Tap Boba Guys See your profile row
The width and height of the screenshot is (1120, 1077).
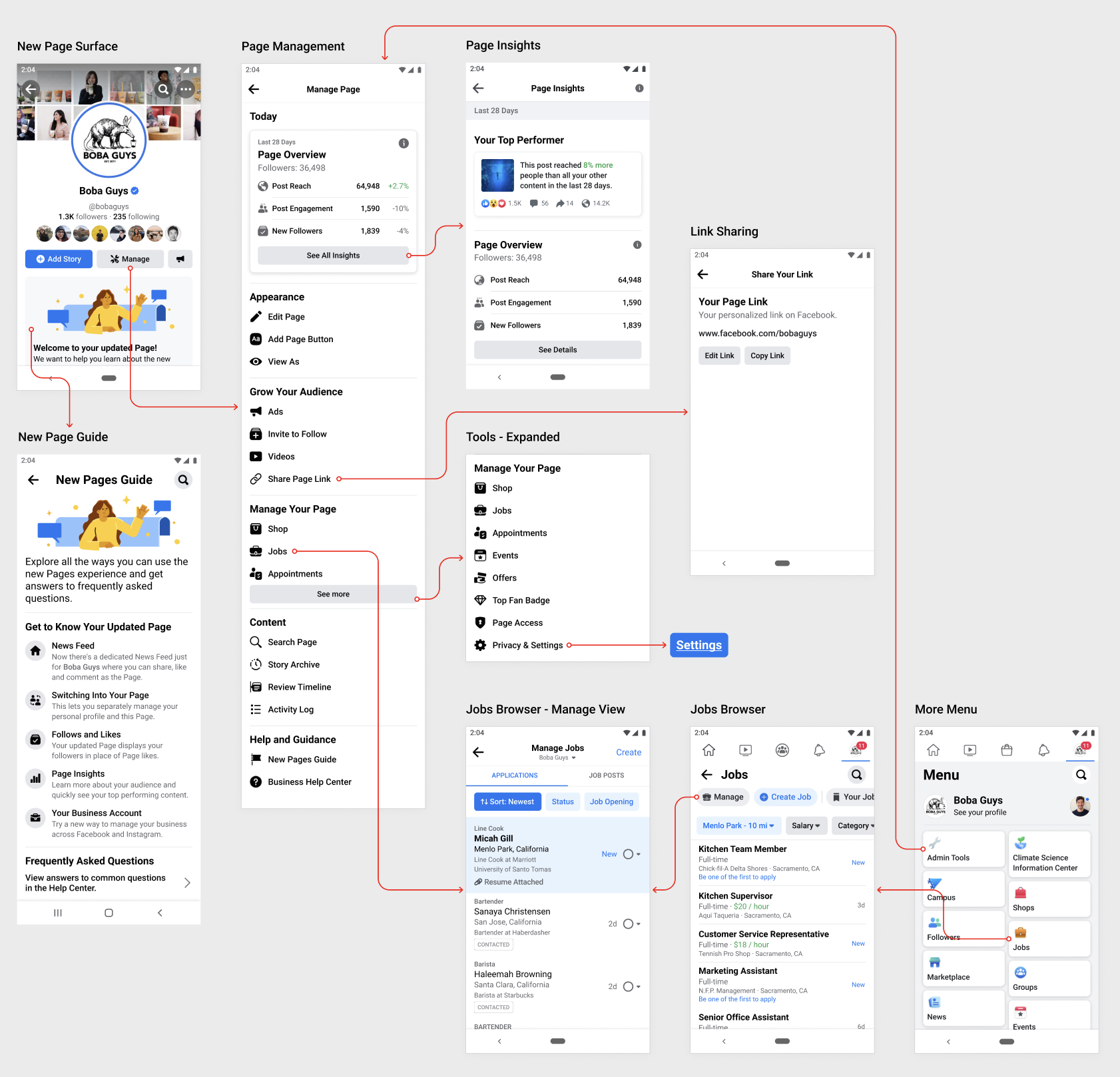click(1007, 806)
